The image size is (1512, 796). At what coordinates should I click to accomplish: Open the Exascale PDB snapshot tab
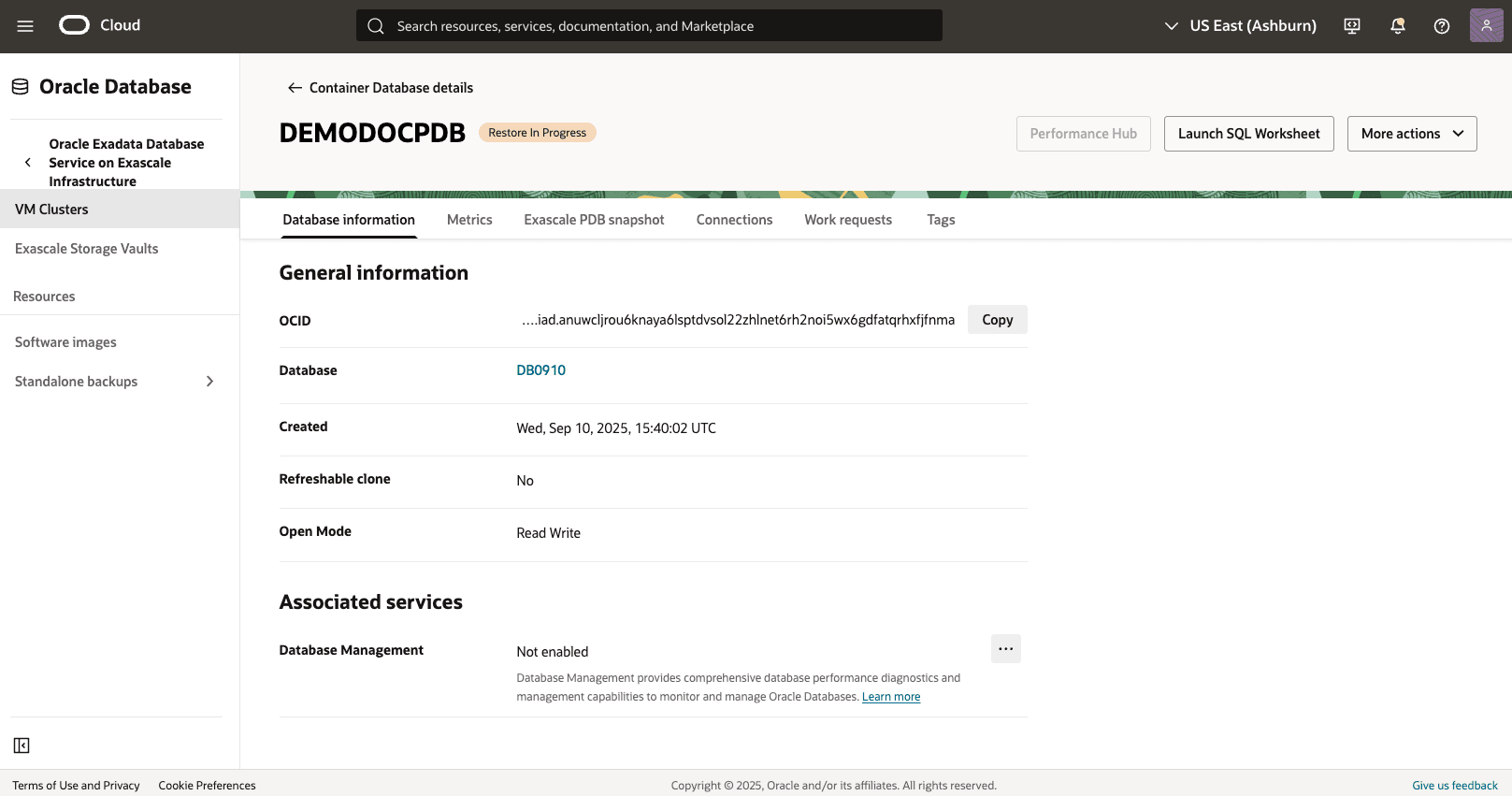coord(594,220)
